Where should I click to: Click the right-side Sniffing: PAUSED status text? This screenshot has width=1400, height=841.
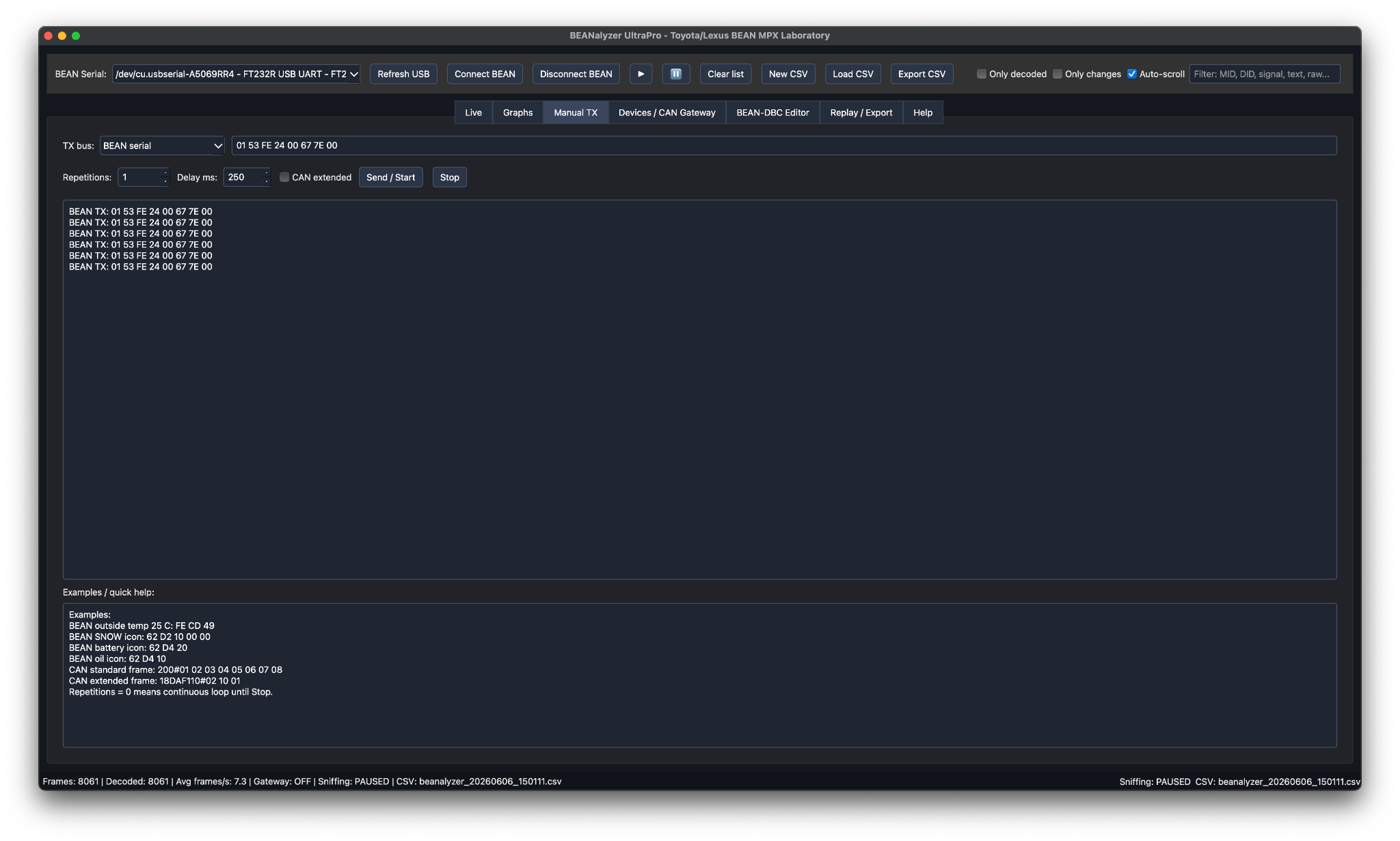1155,782
